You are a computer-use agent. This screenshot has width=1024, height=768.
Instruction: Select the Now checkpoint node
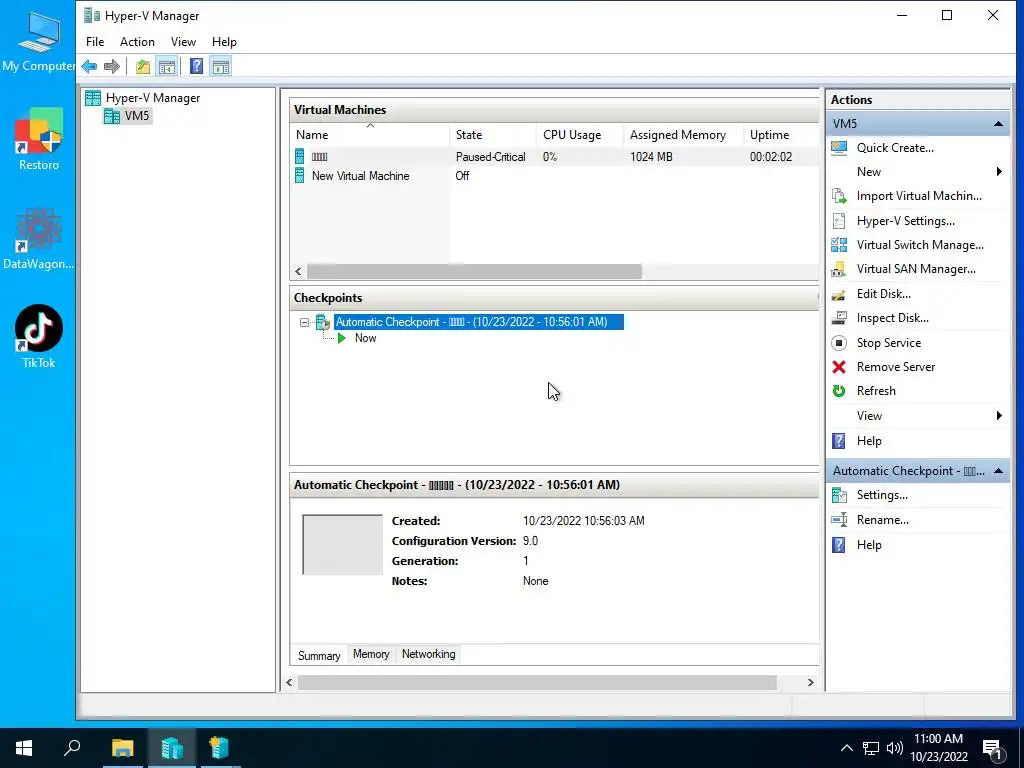pos(365,338)
